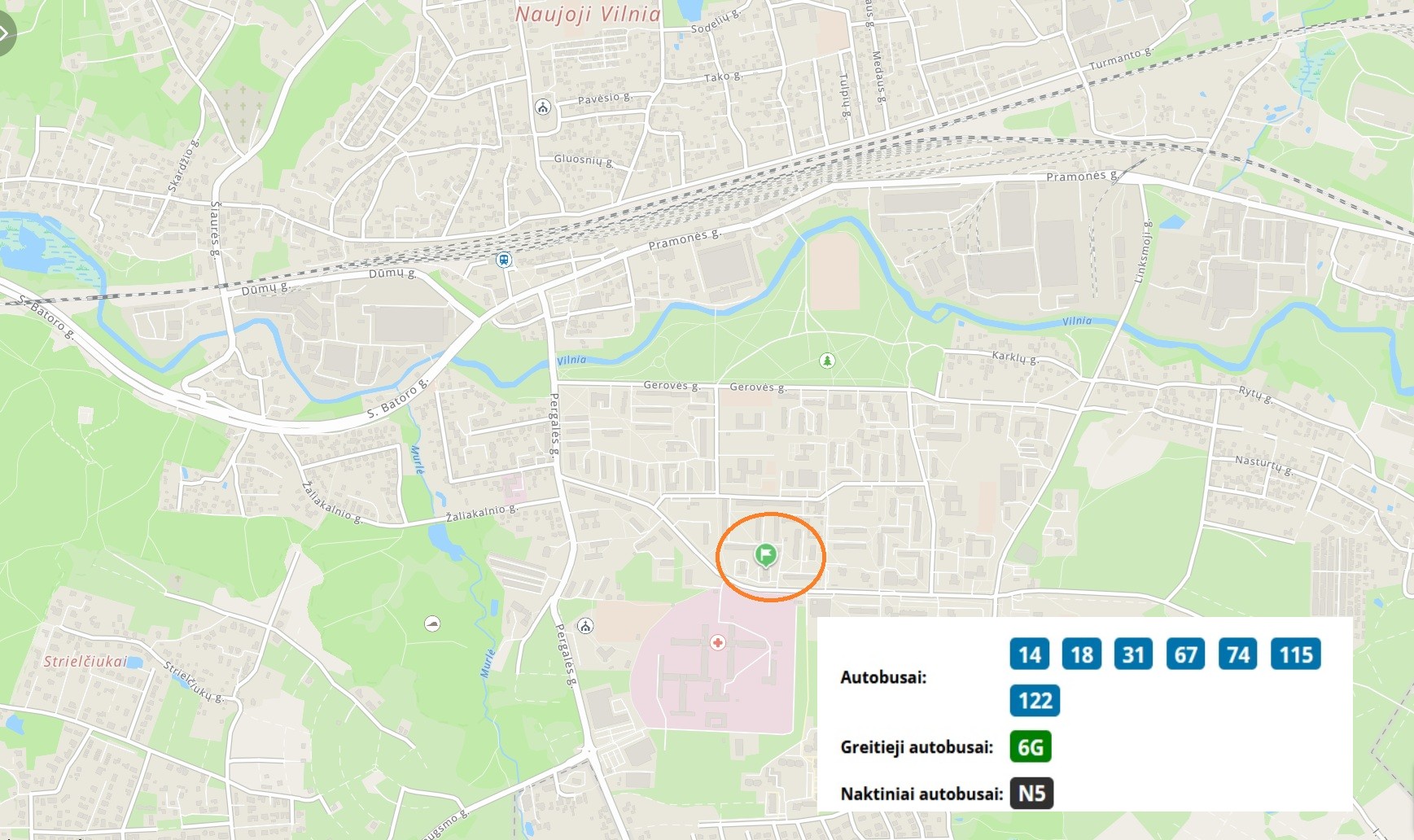Select bus route 67
This screenshot has width=1414, height=840.
1186,654
